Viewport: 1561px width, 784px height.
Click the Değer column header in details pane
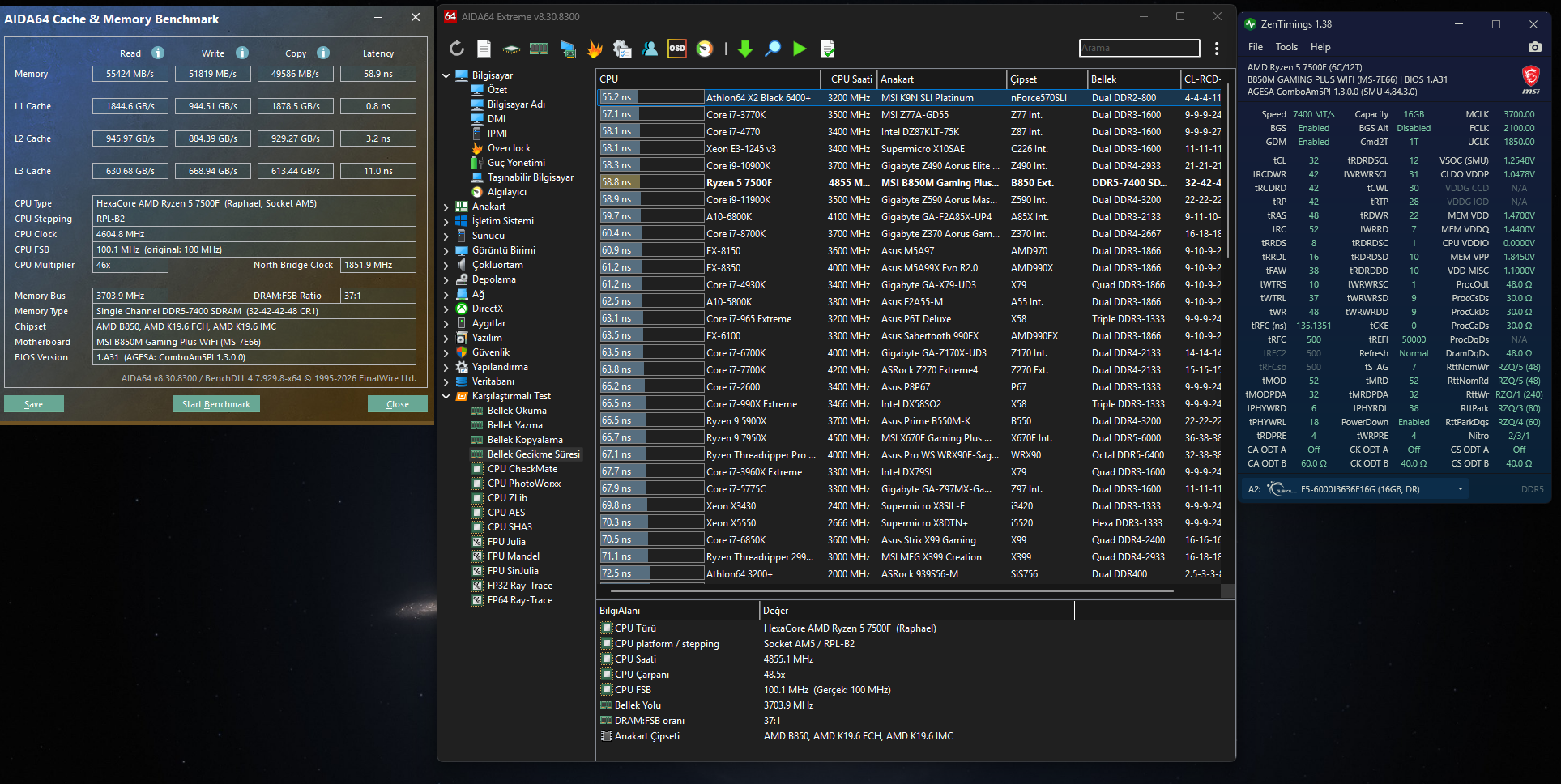(917, 611)
